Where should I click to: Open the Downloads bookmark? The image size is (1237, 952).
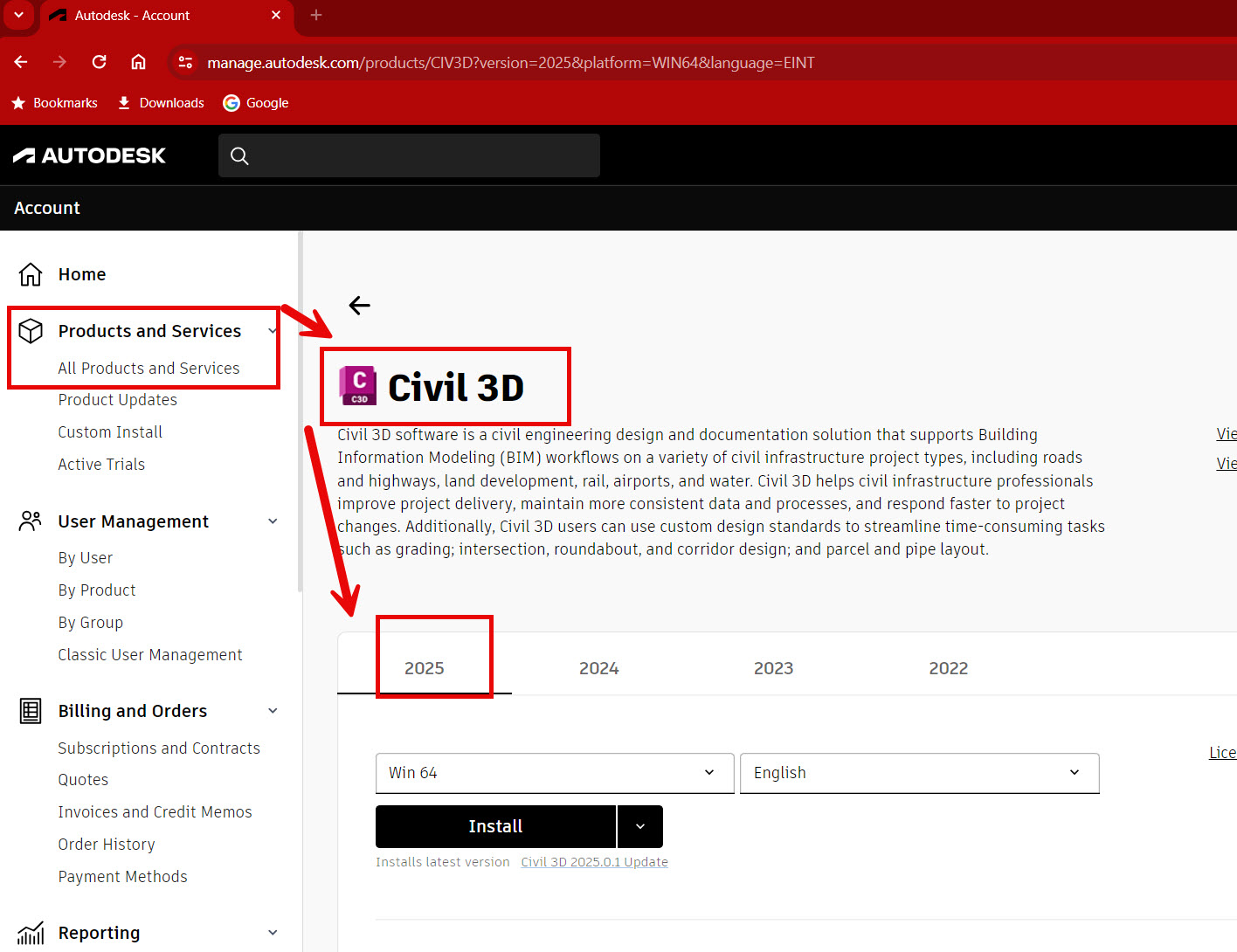(x=161, y=103)
